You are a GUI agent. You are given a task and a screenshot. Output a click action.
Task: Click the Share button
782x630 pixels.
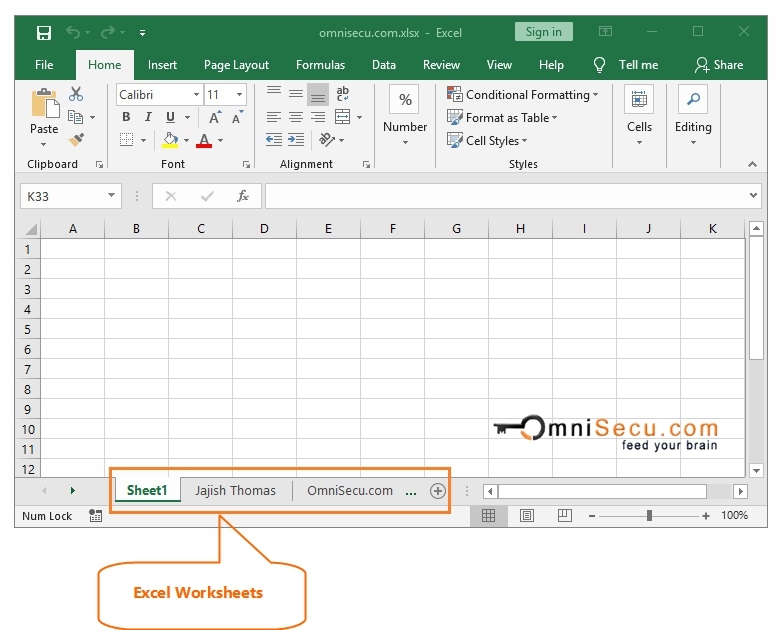click(719, 65)
